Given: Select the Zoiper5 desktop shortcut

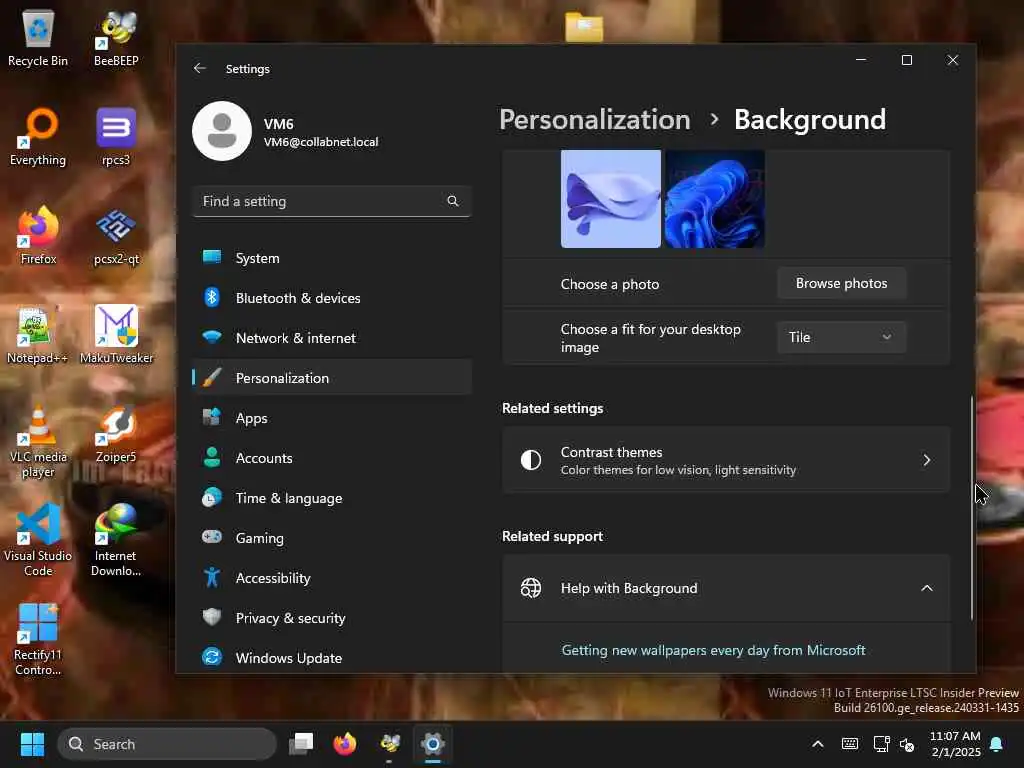Looking at the screenshot, I should (x=116, y=434).
